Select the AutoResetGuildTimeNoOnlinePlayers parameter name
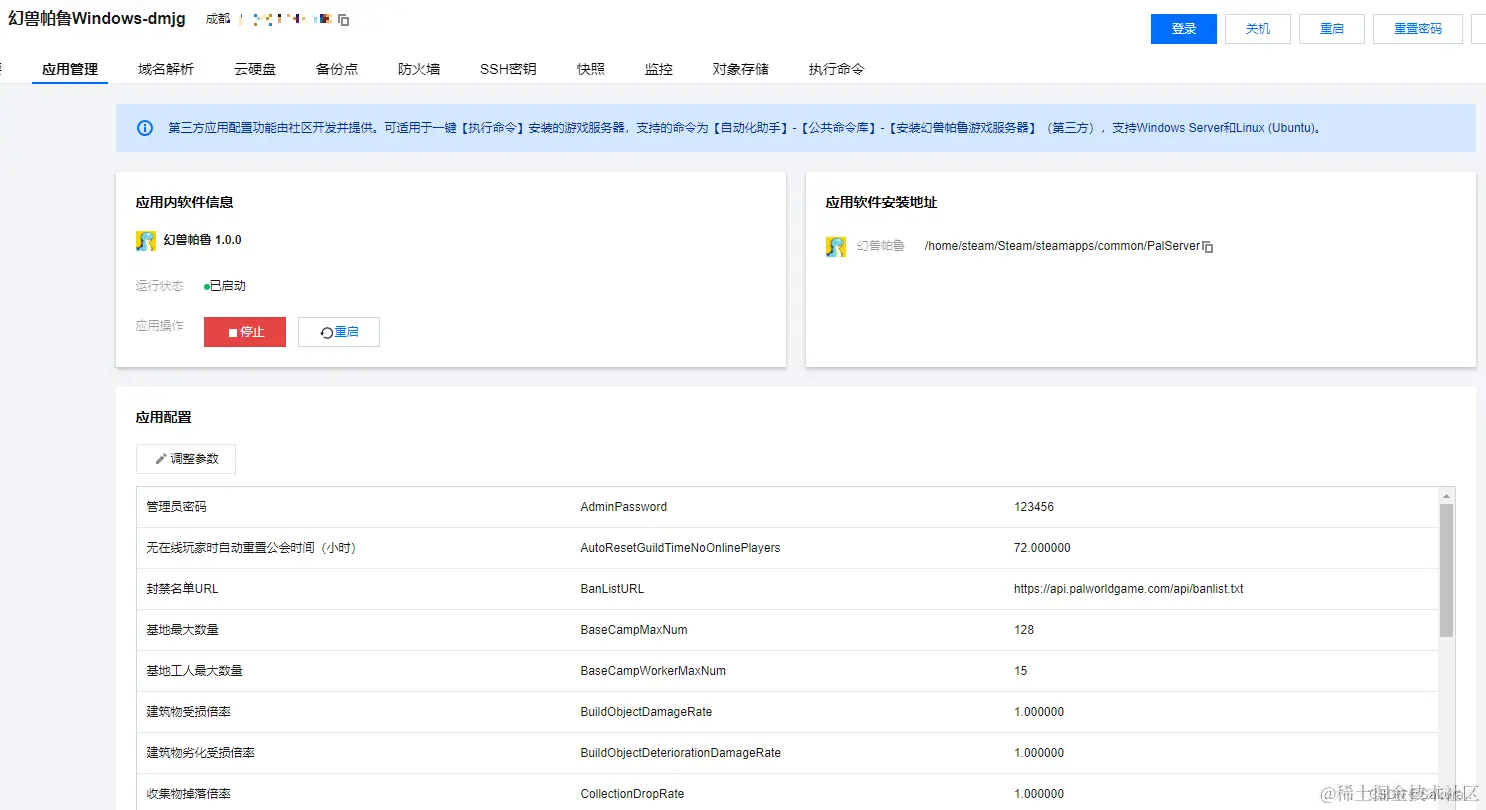This screenshot has width=1486, height=810. (x=680, y=548)
